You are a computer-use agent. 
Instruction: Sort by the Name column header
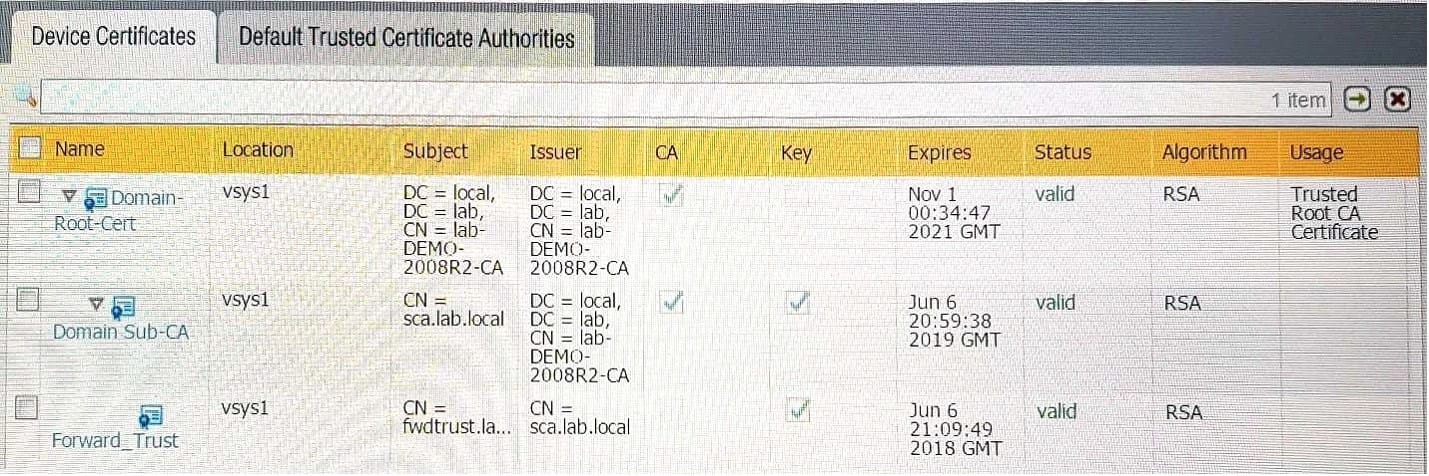(x=80, y=149)
